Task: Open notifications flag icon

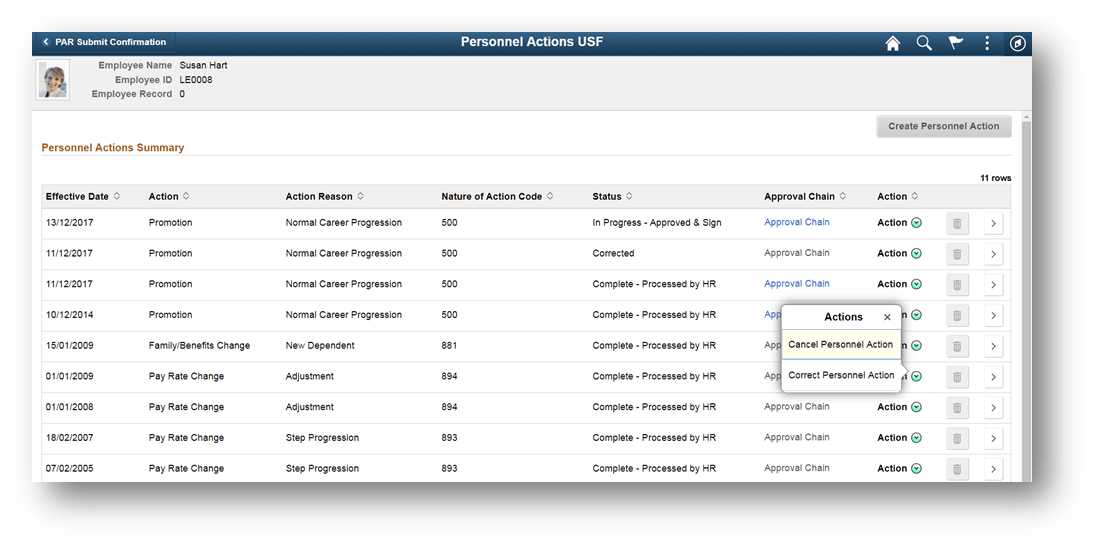Action: pos(955,43)
